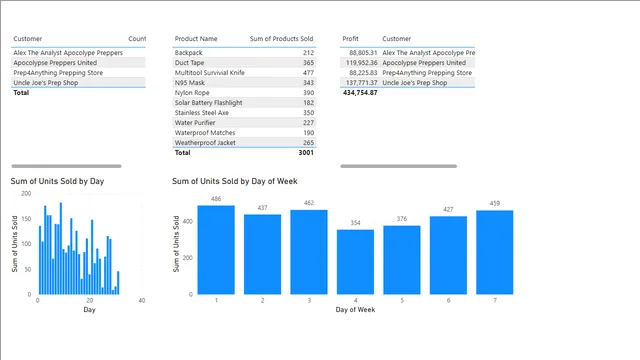
Task: Select the Day of Week 4 bar (354)
Action: pyautogui.click(x=356, y=262)
